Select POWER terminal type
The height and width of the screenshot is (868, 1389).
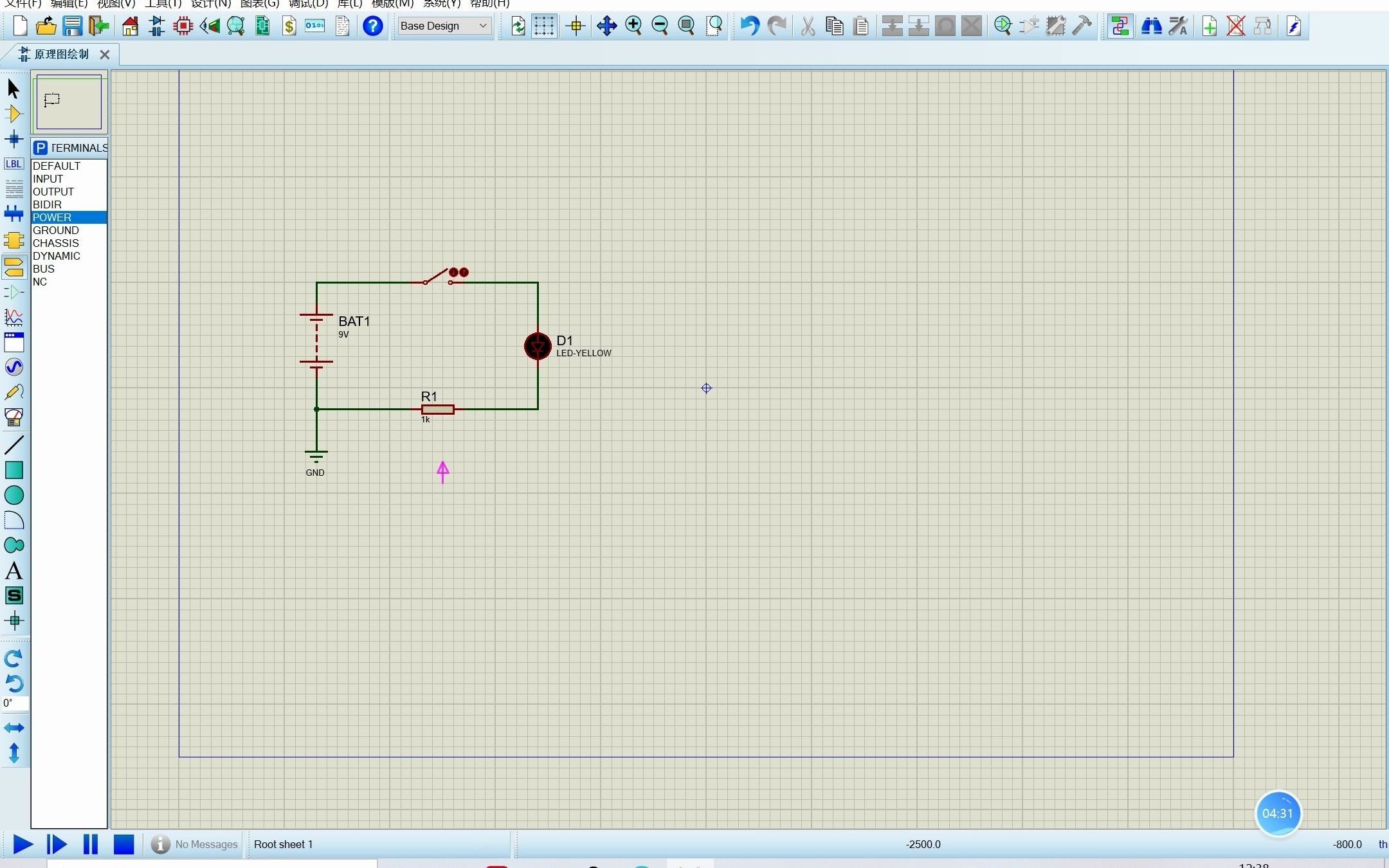(53, 217)
